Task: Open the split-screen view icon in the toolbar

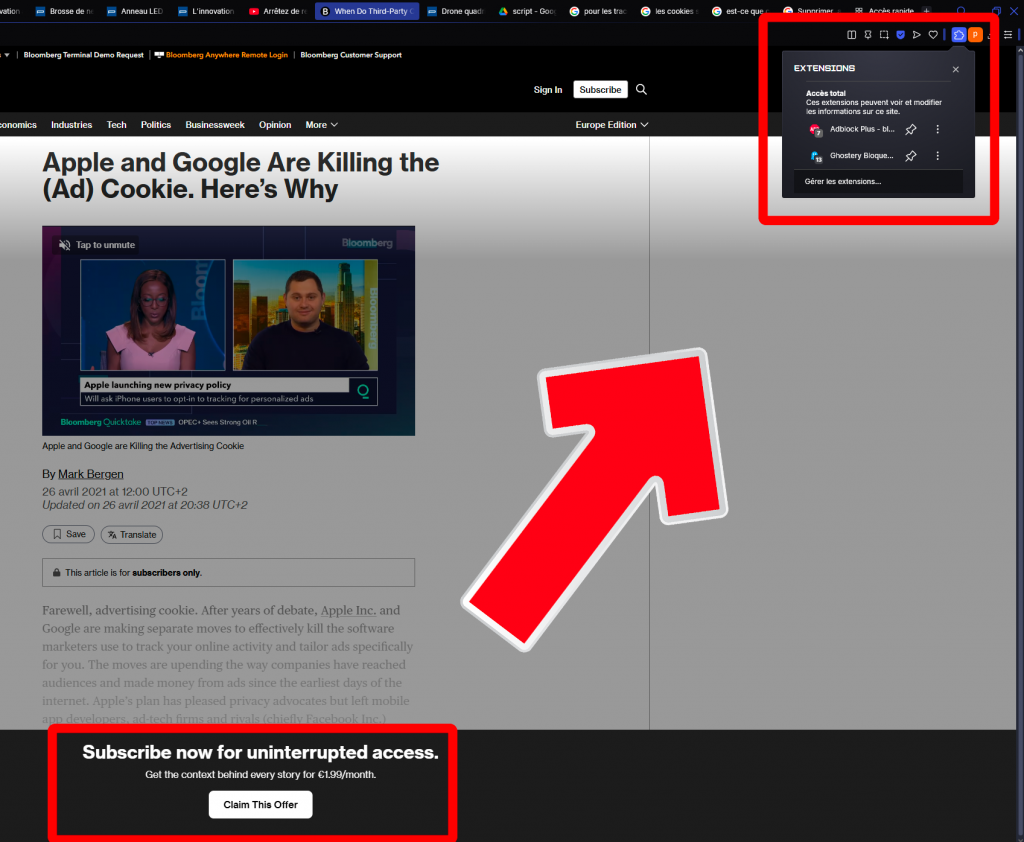Action: coord(852,35)
